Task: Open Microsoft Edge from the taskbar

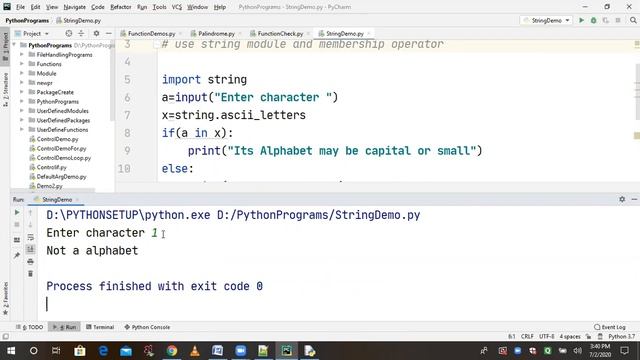Action: tap(103, 351)
